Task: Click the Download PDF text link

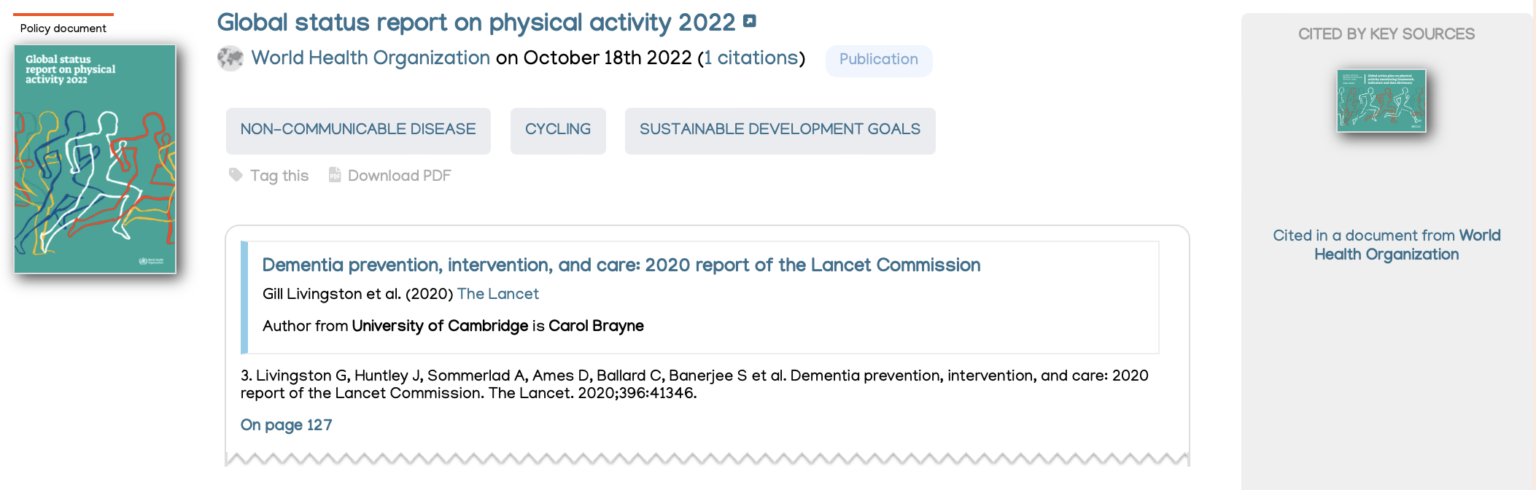Action: 399,176
